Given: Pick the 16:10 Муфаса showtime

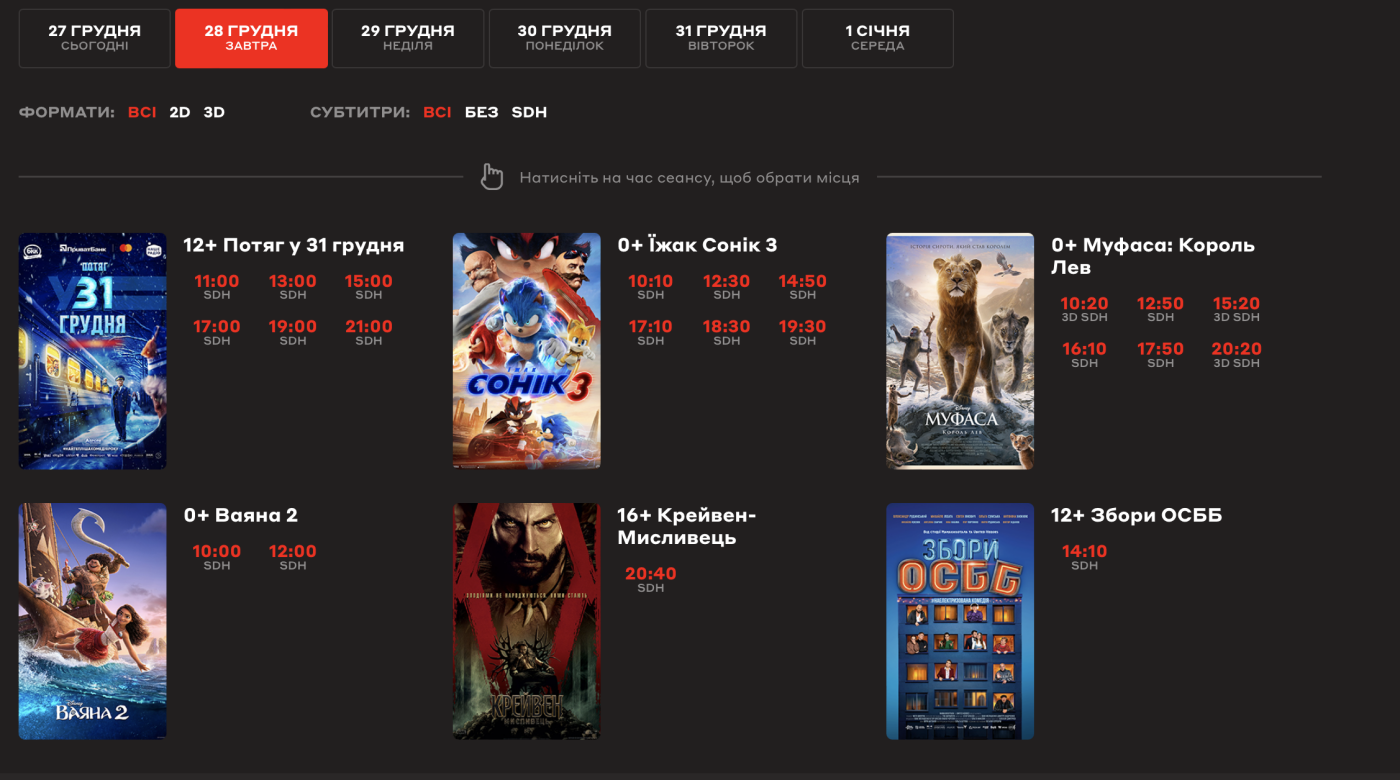Looking at the screenshot, I should click(x=1085, y=355).
